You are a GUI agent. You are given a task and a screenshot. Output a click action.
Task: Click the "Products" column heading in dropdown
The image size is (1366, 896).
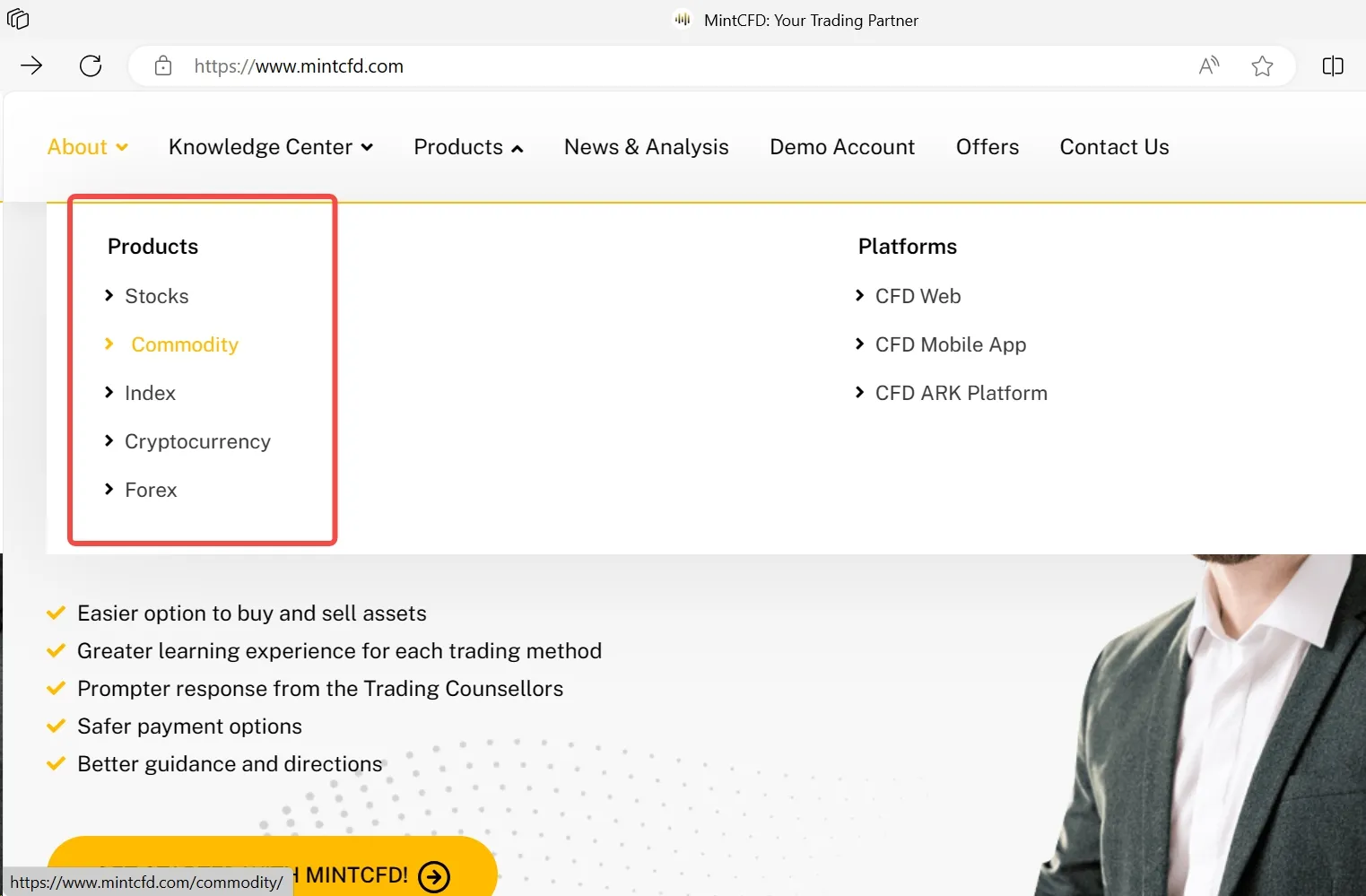(x=153, y=247)
